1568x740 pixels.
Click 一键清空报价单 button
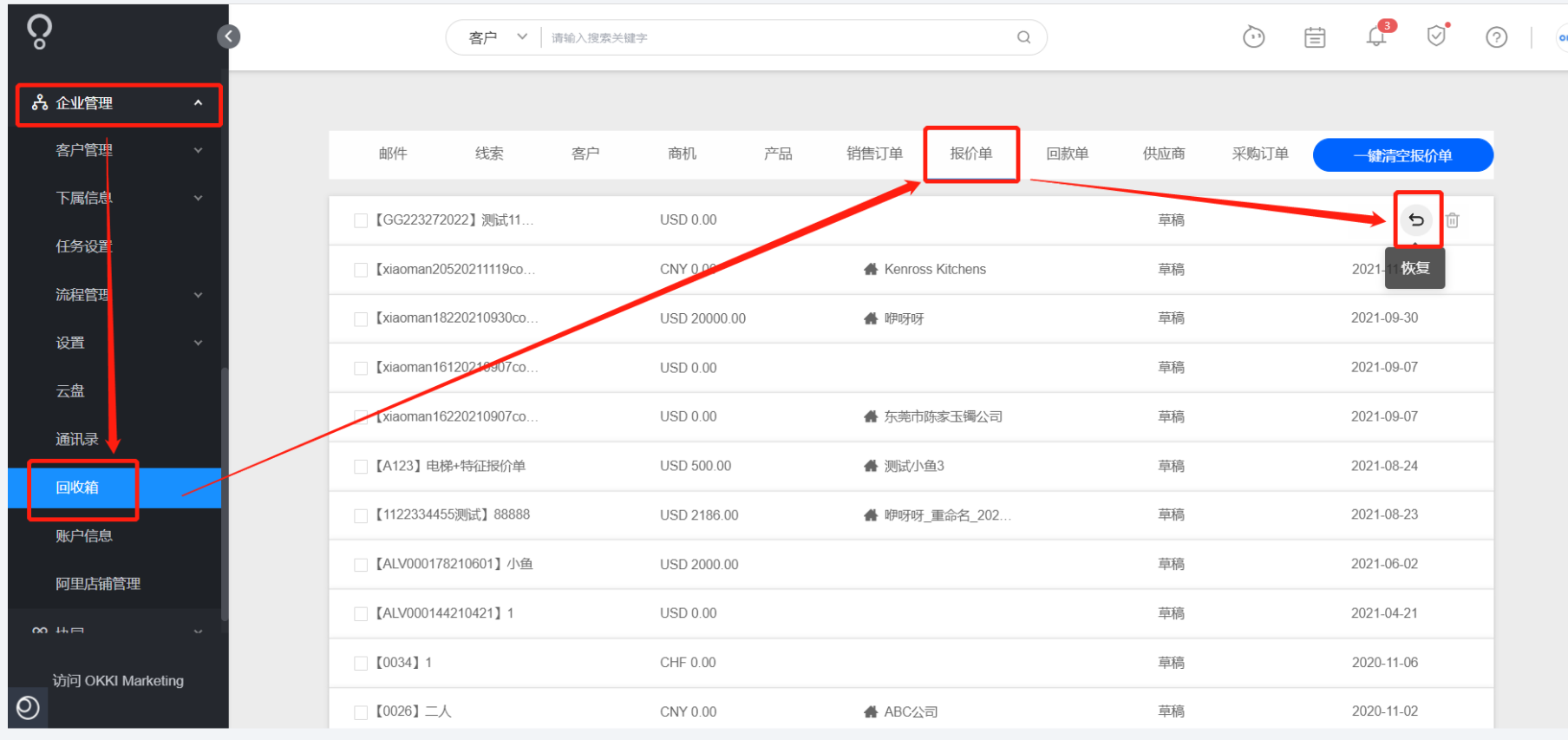[1402, 155]
